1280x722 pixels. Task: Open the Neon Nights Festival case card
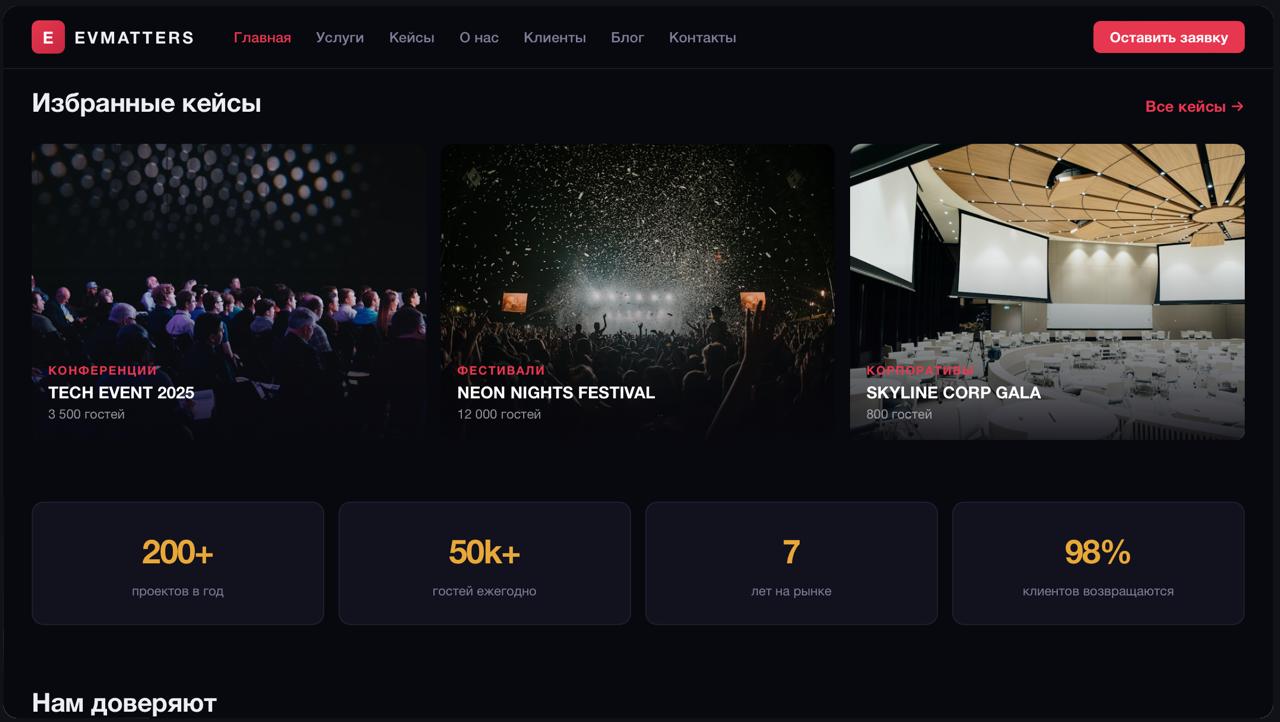638,292
